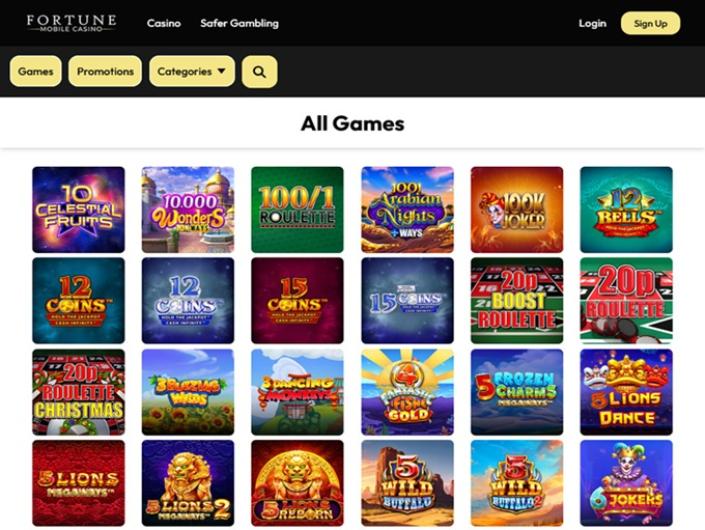Open 1001 Arabian Nights game tile
The height and width of the screenshot is (530, 705).
407,209
